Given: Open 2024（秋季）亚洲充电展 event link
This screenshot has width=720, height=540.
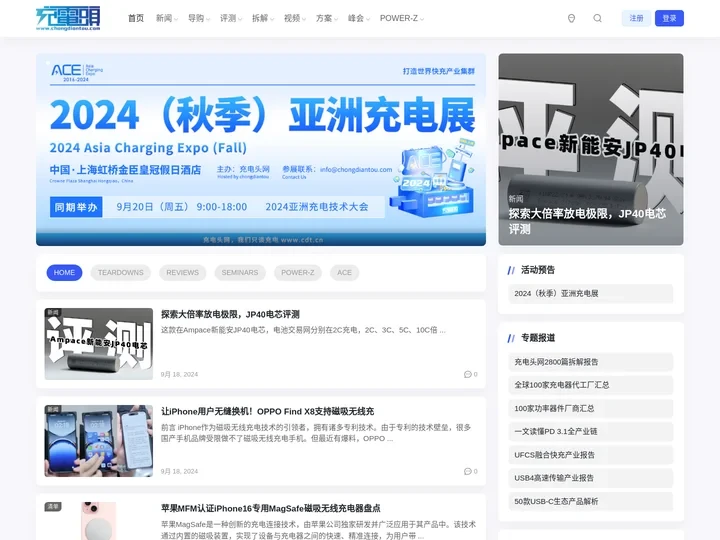Looking at the screenshot, I should pyautogui.click(x=591, y=293).
